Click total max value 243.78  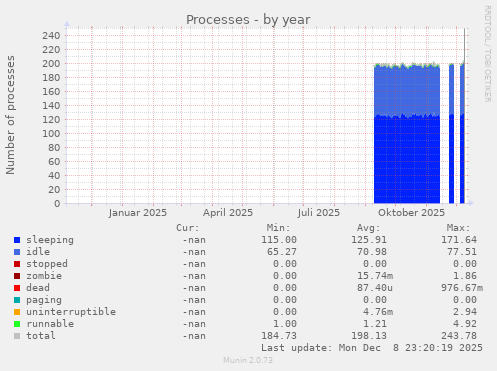pyautogui.click(x=459, y=336)
